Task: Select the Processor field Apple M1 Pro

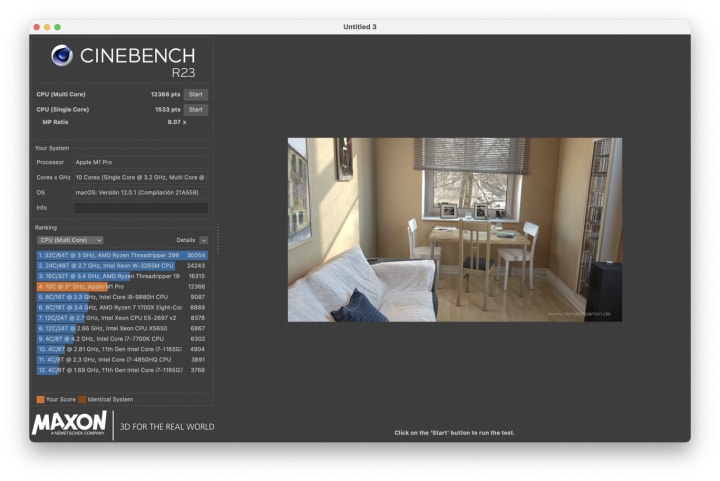Action: tap(141, 162)
